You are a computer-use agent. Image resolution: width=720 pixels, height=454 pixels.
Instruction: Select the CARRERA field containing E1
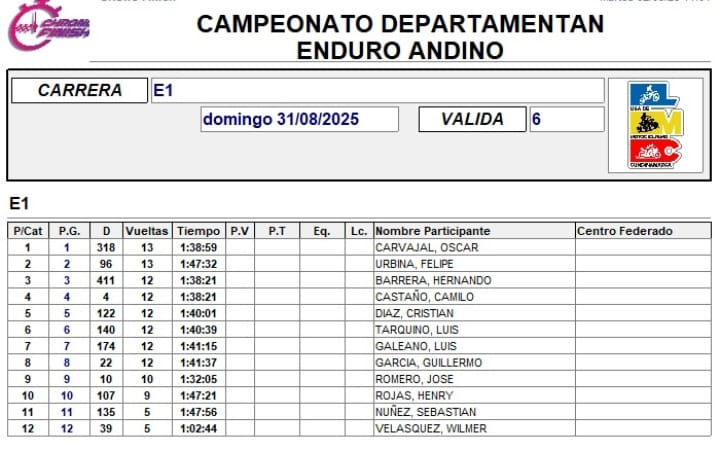click(x=377, y=91)
